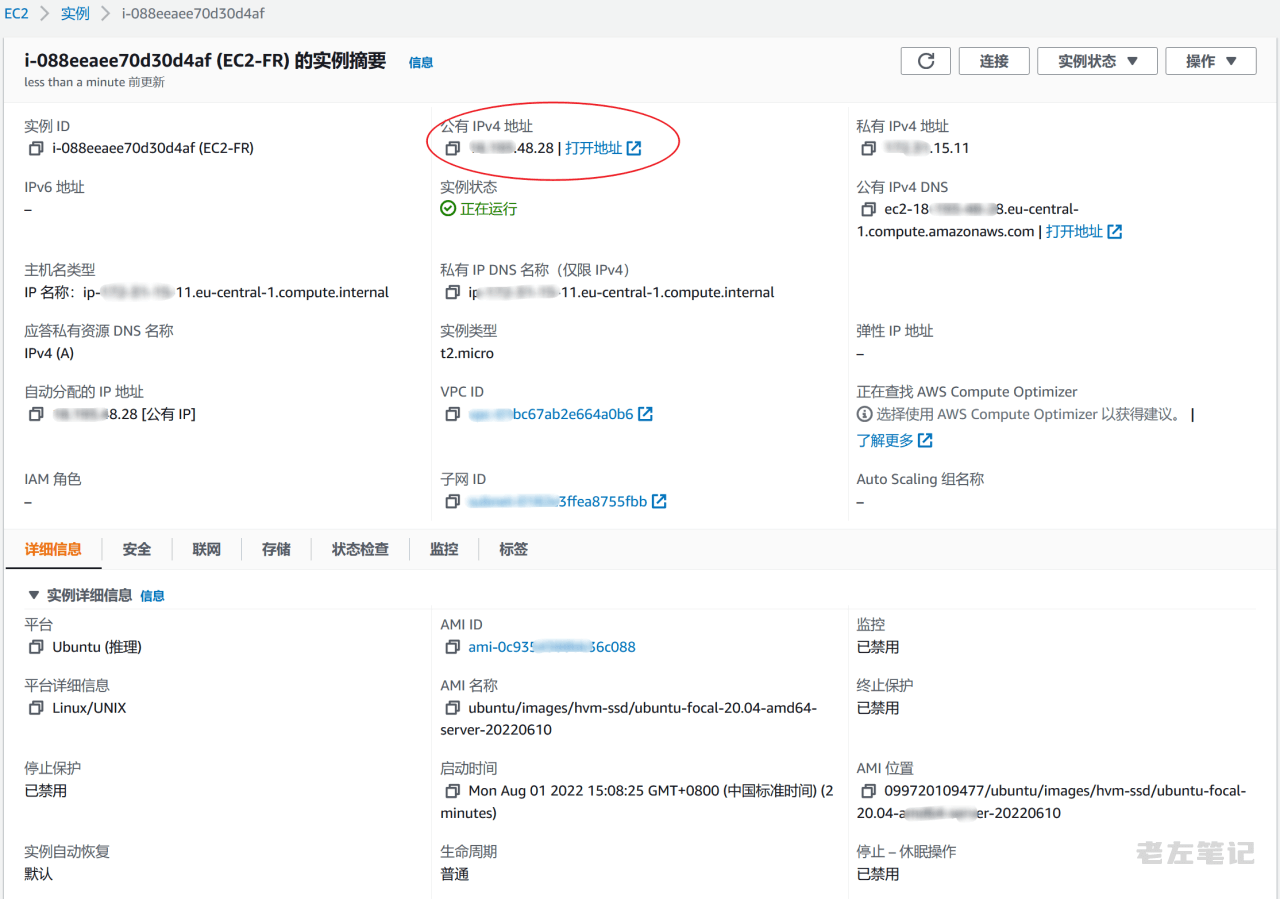Copy the private IPv4 address

tap(868, 149)
